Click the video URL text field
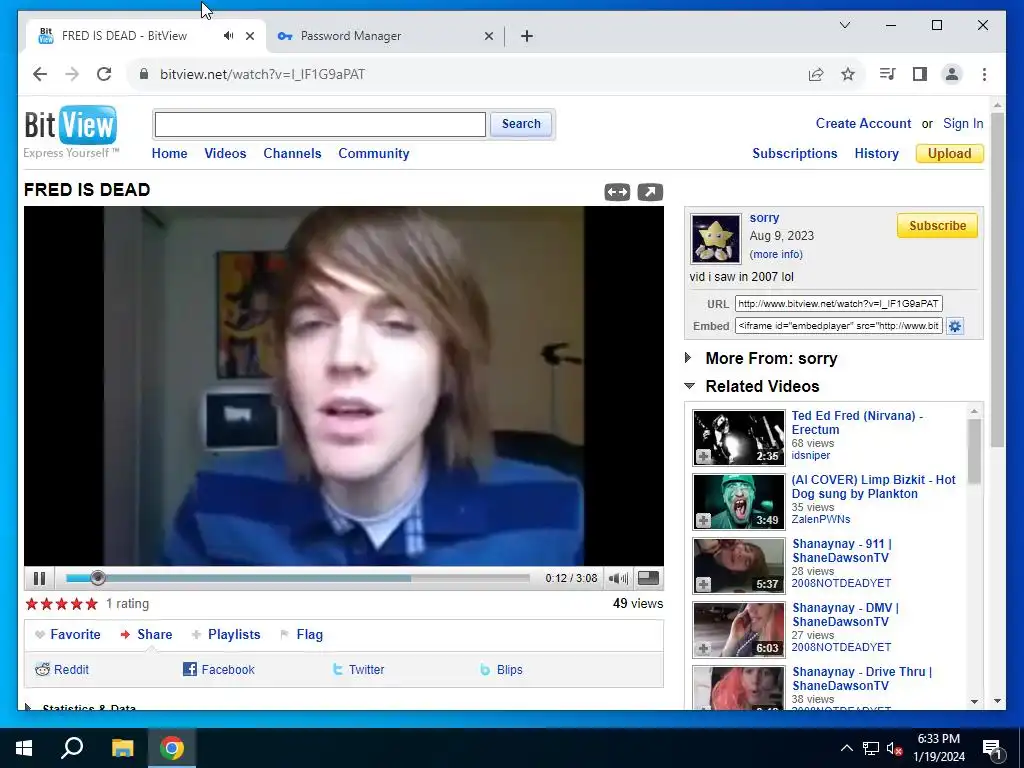 [x=839, y=304]
